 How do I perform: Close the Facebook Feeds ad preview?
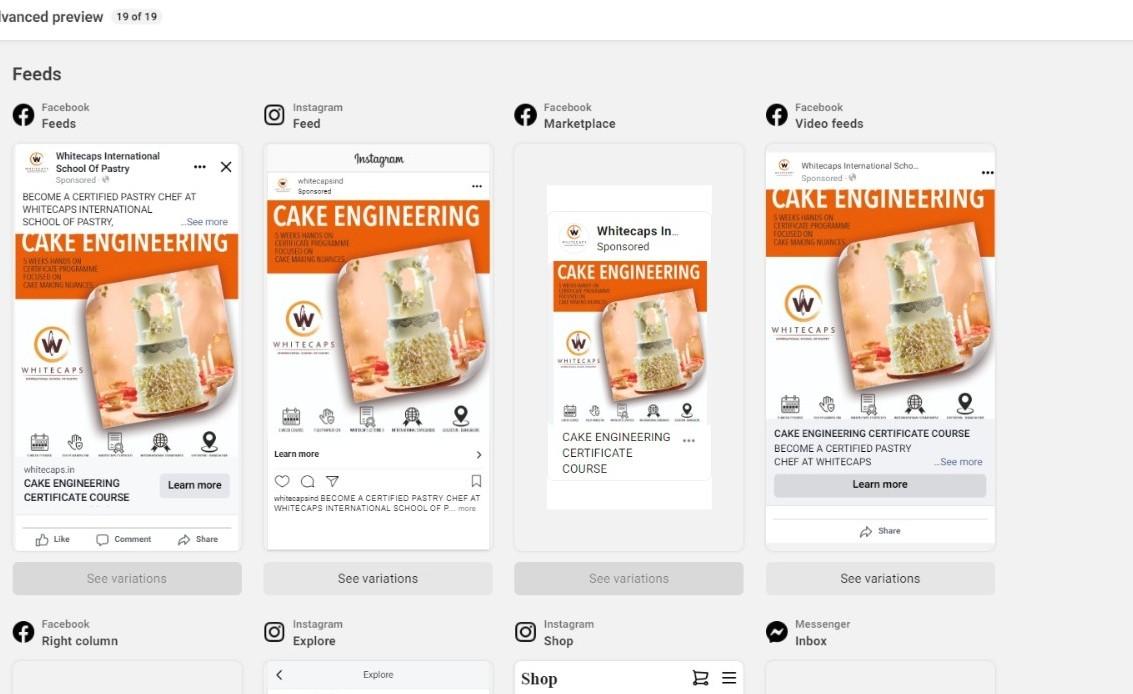(226, 167)
